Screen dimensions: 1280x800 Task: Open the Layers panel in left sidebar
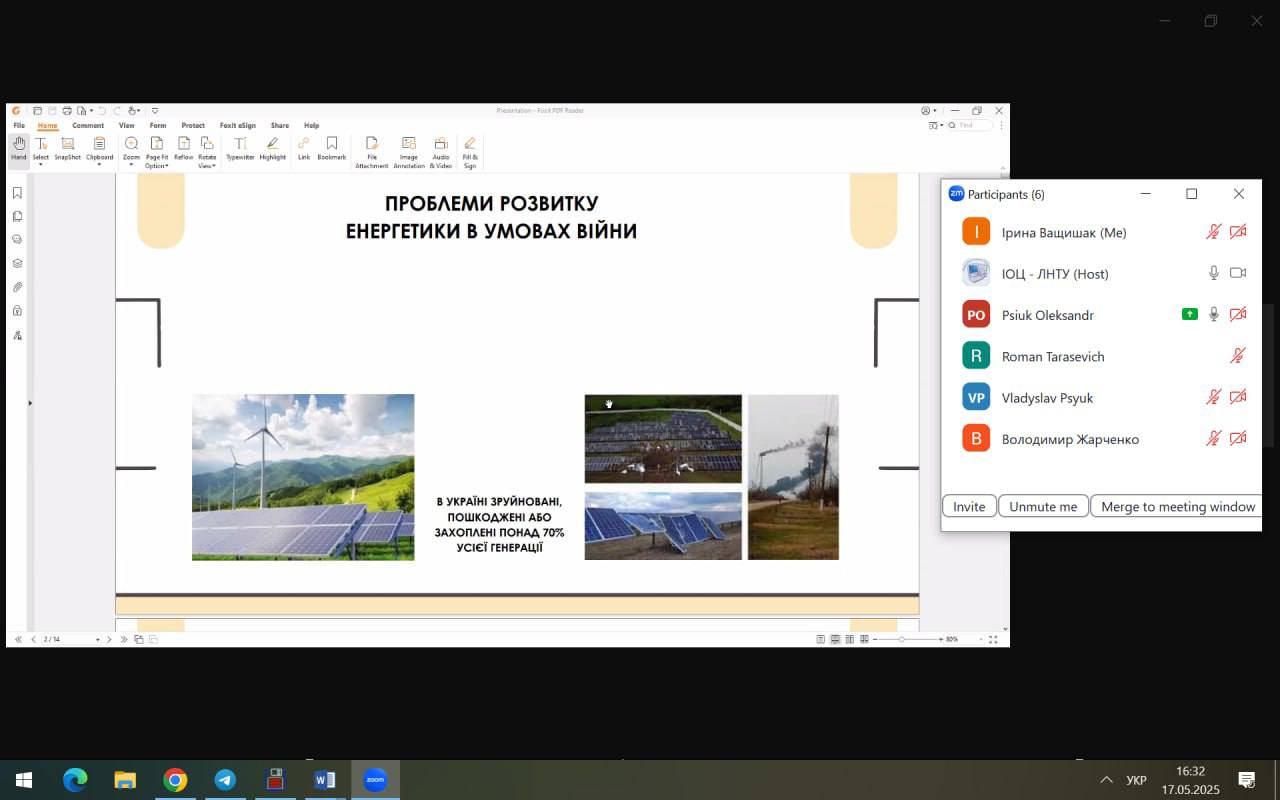pyautogui.click(x=18, y=264)
